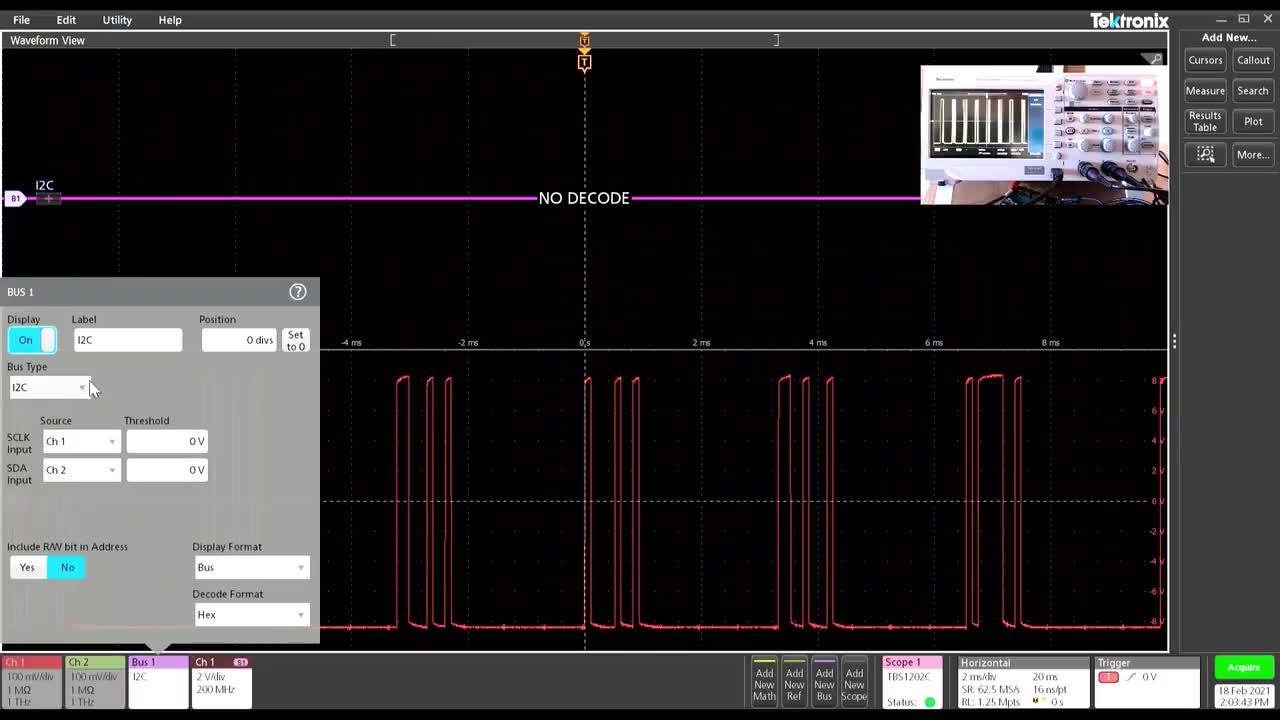Open the File menu
Viewport: 1280px width, 720px height.
[x=21, y=20]
